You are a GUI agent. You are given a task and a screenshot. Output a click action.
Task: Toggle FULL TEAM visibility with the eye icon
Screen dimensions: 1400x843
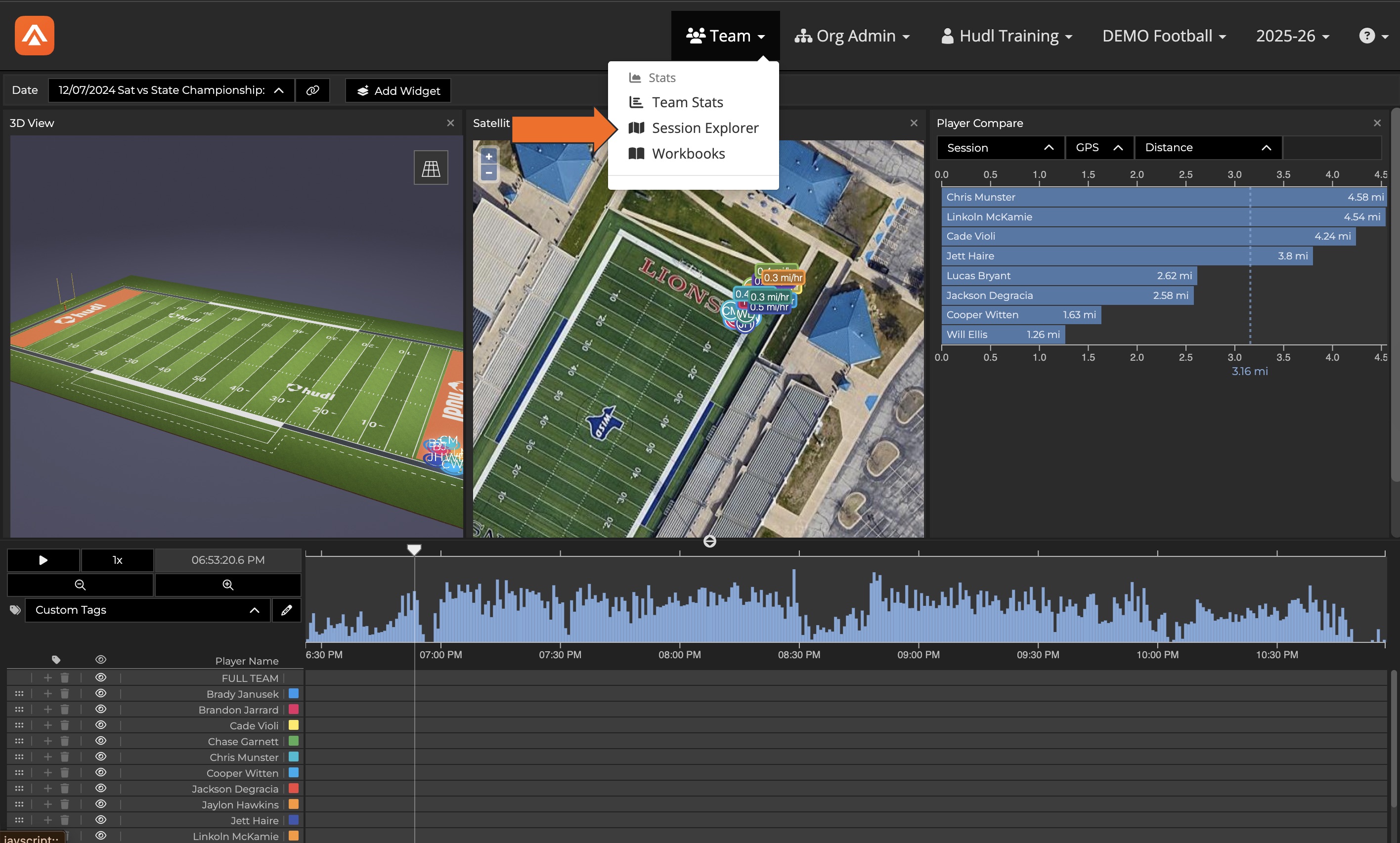[x=100, y=677]
